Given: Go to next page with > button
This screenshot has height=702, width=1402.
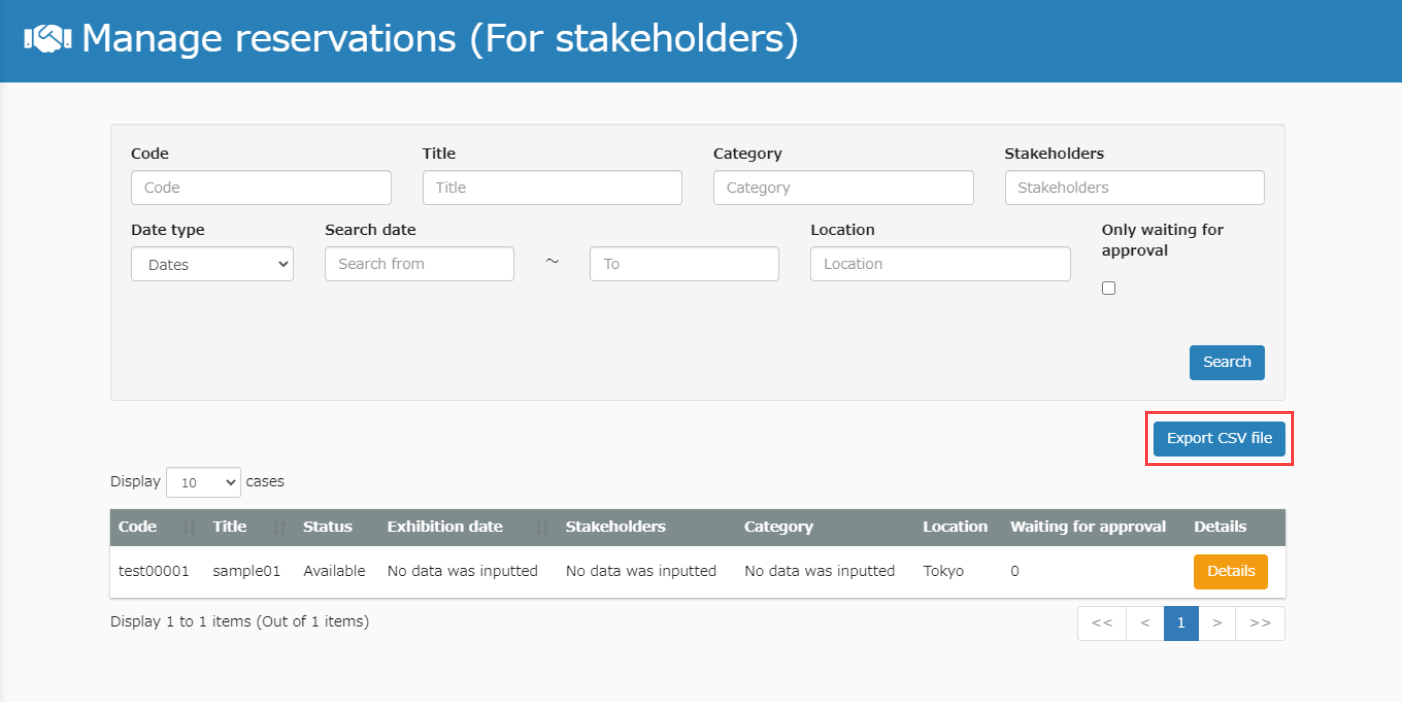Looking at the screenshot, I should click(1217, 623).
